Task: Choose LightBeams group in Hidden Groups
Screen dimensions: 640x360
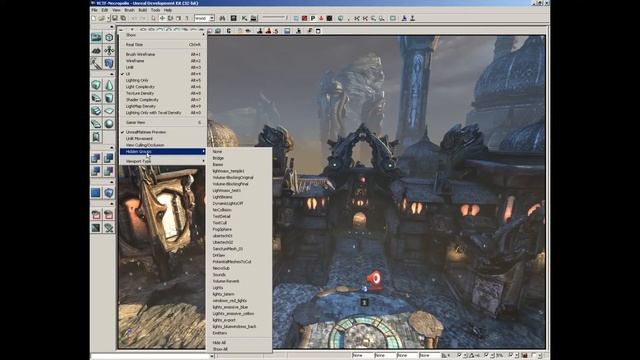Action: (240, 197)
